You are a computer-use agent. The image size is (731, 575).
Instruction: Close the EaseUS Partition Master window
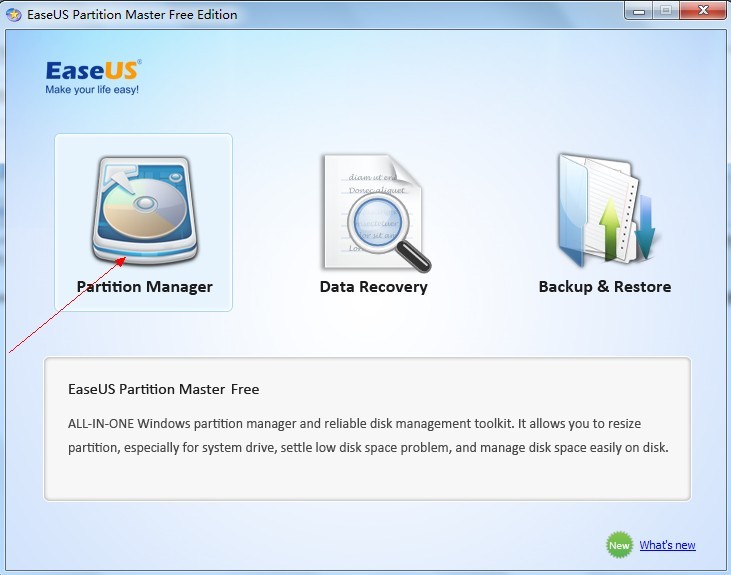tap(703, 11)
